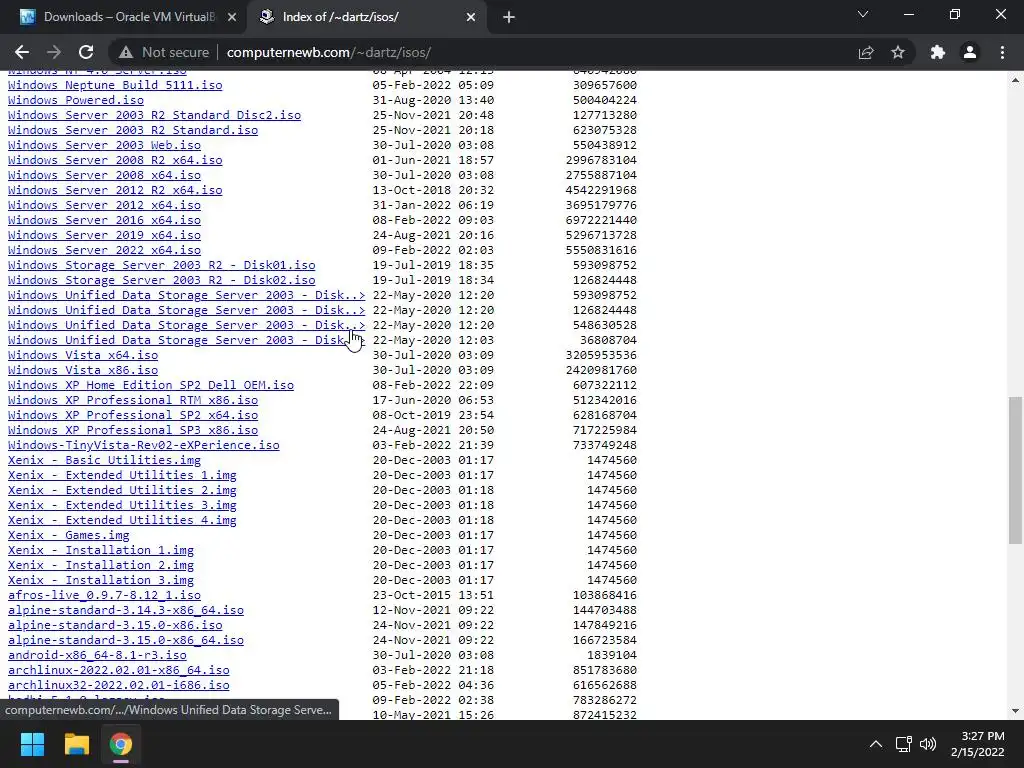
Task: Download Windows_Powered.iso
Action: (x=76, y=100)
